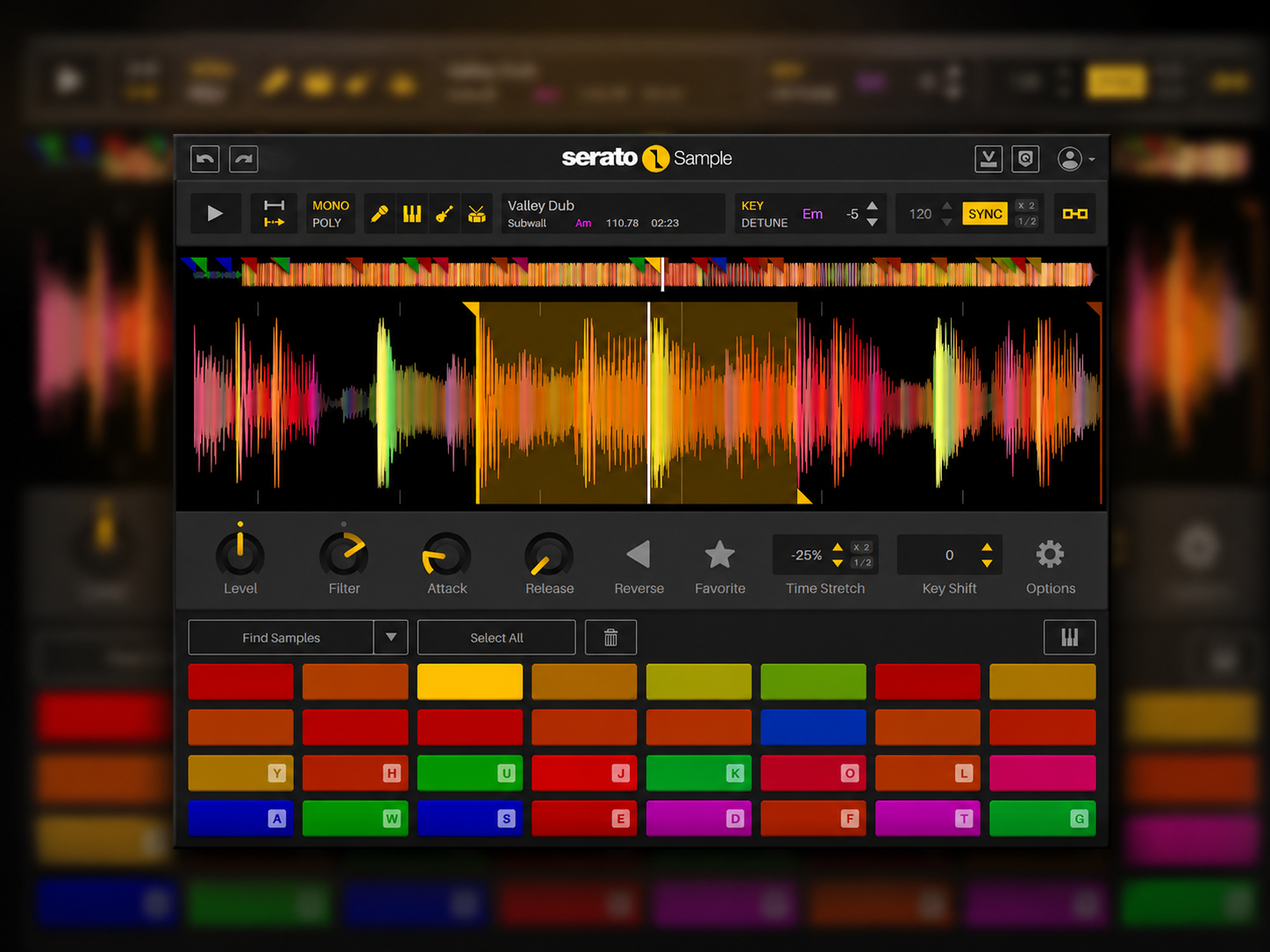Trigger the green pad labeled U

(x=470, y=773)
